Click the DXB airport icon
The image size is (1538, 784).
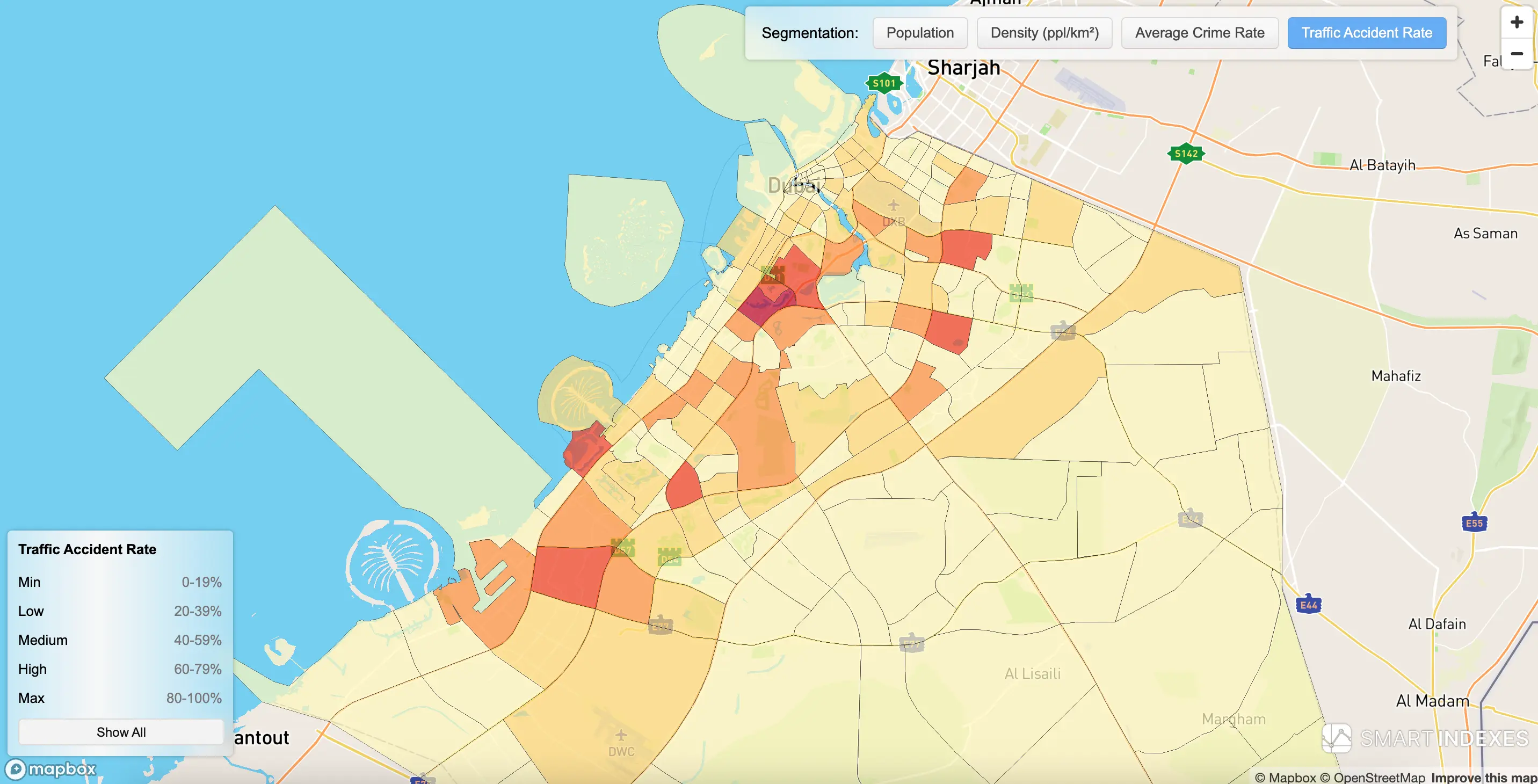pos(893,206)
